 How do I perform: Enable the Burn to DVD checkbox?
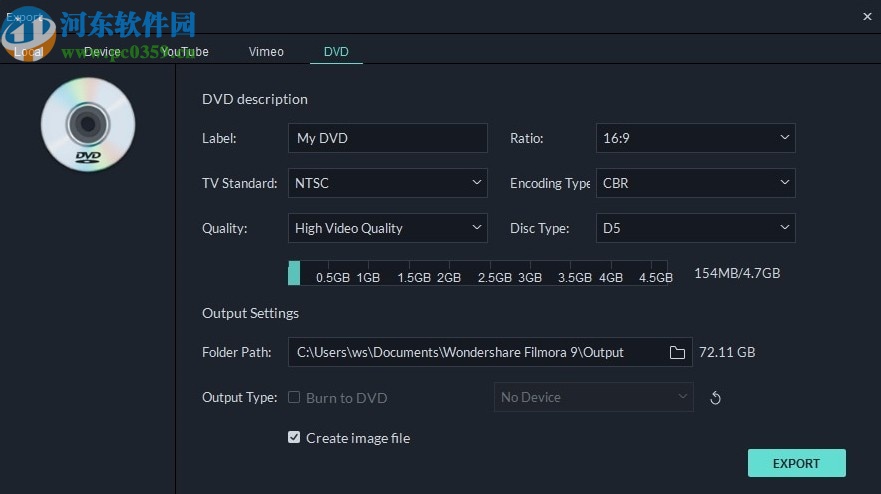pos(294,397)
